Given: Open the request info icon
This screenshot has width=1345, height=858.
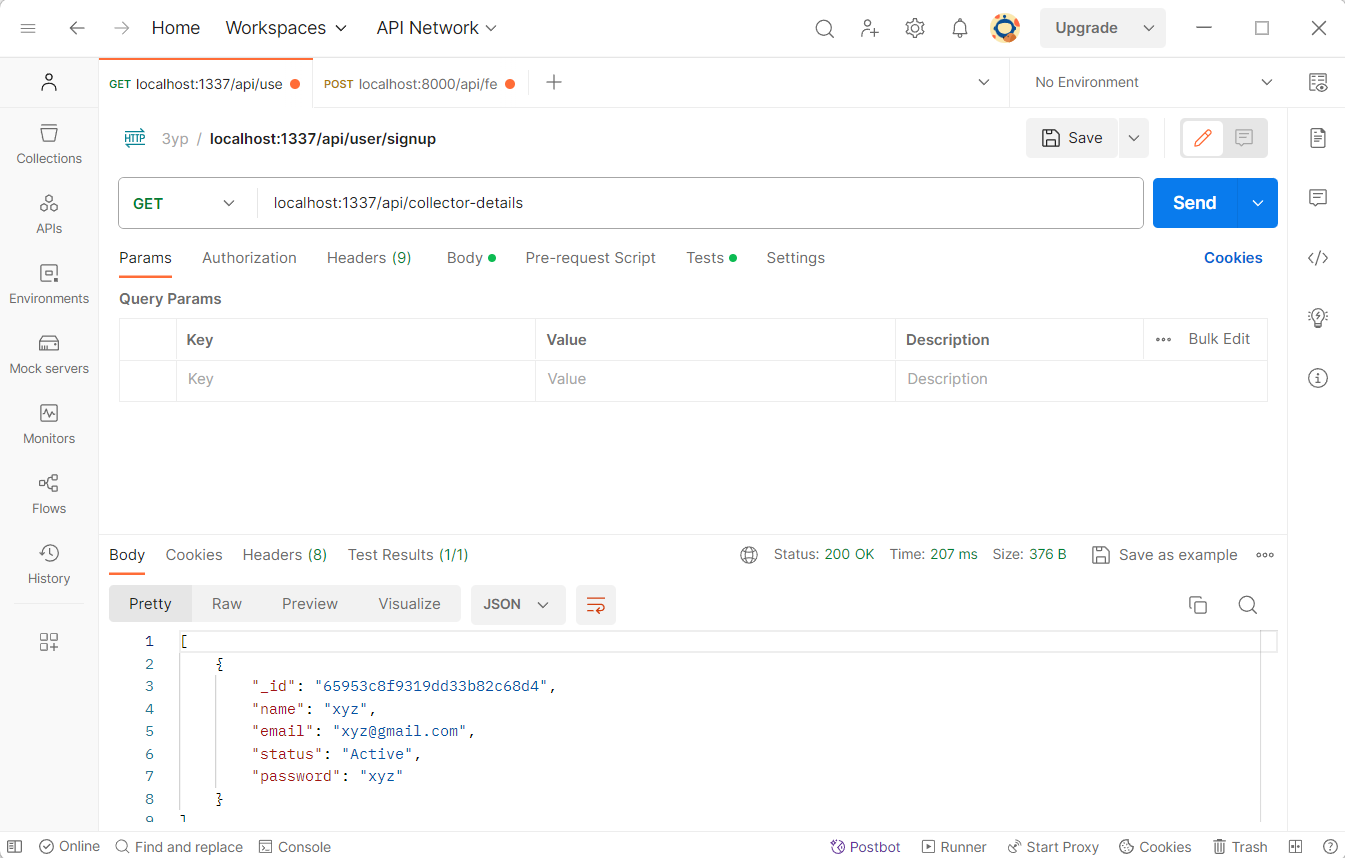Looking at the screenshot, I should pos(1318,378).
